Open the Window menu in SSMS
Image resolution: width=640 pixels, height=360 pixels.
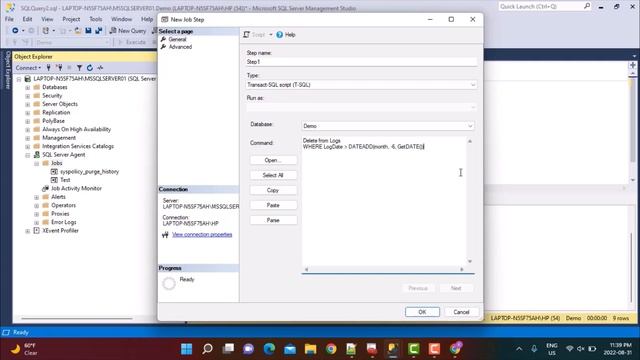pos(121,19)
